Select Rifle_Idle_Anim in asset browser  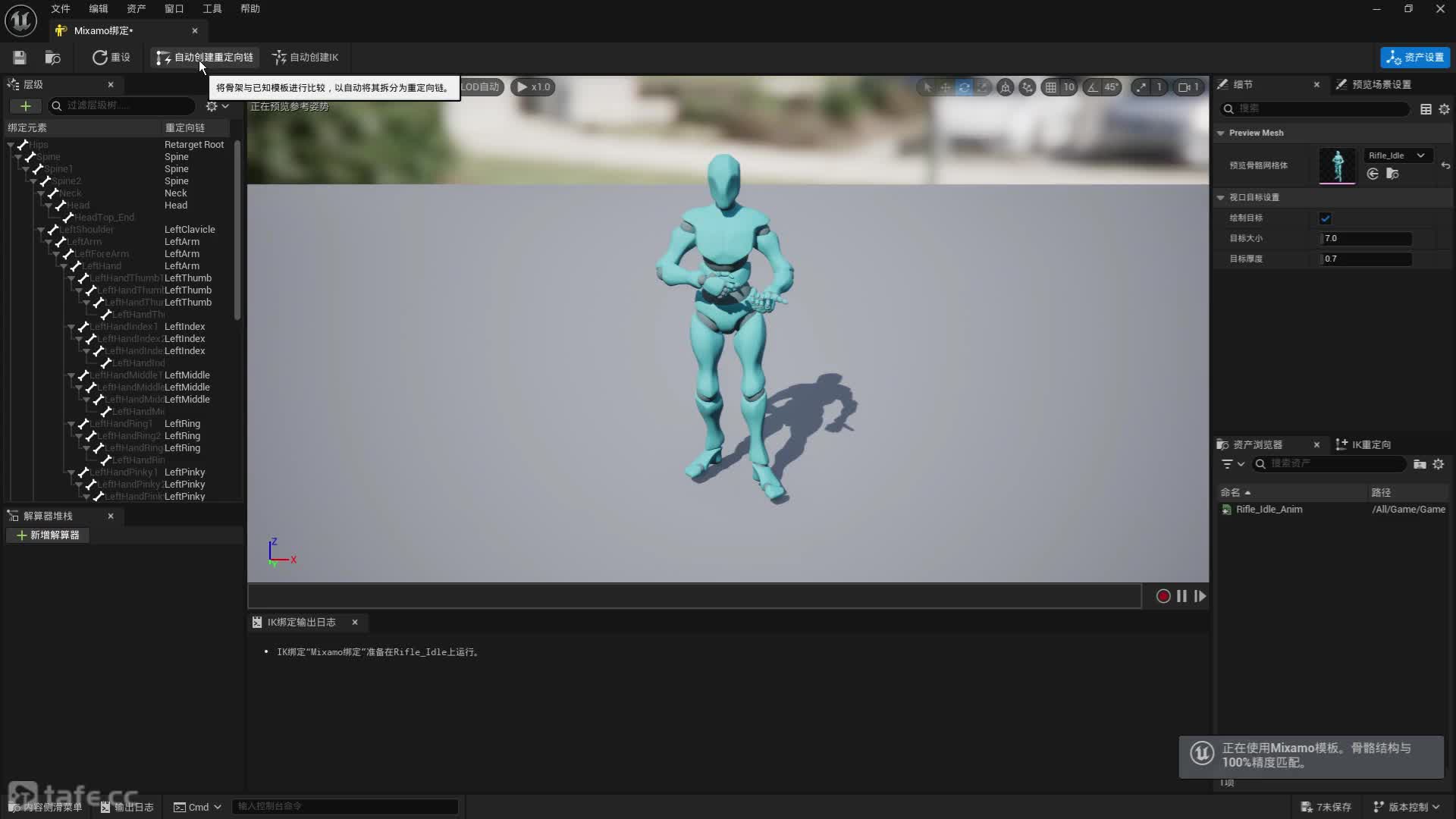tap(1269, 510)
